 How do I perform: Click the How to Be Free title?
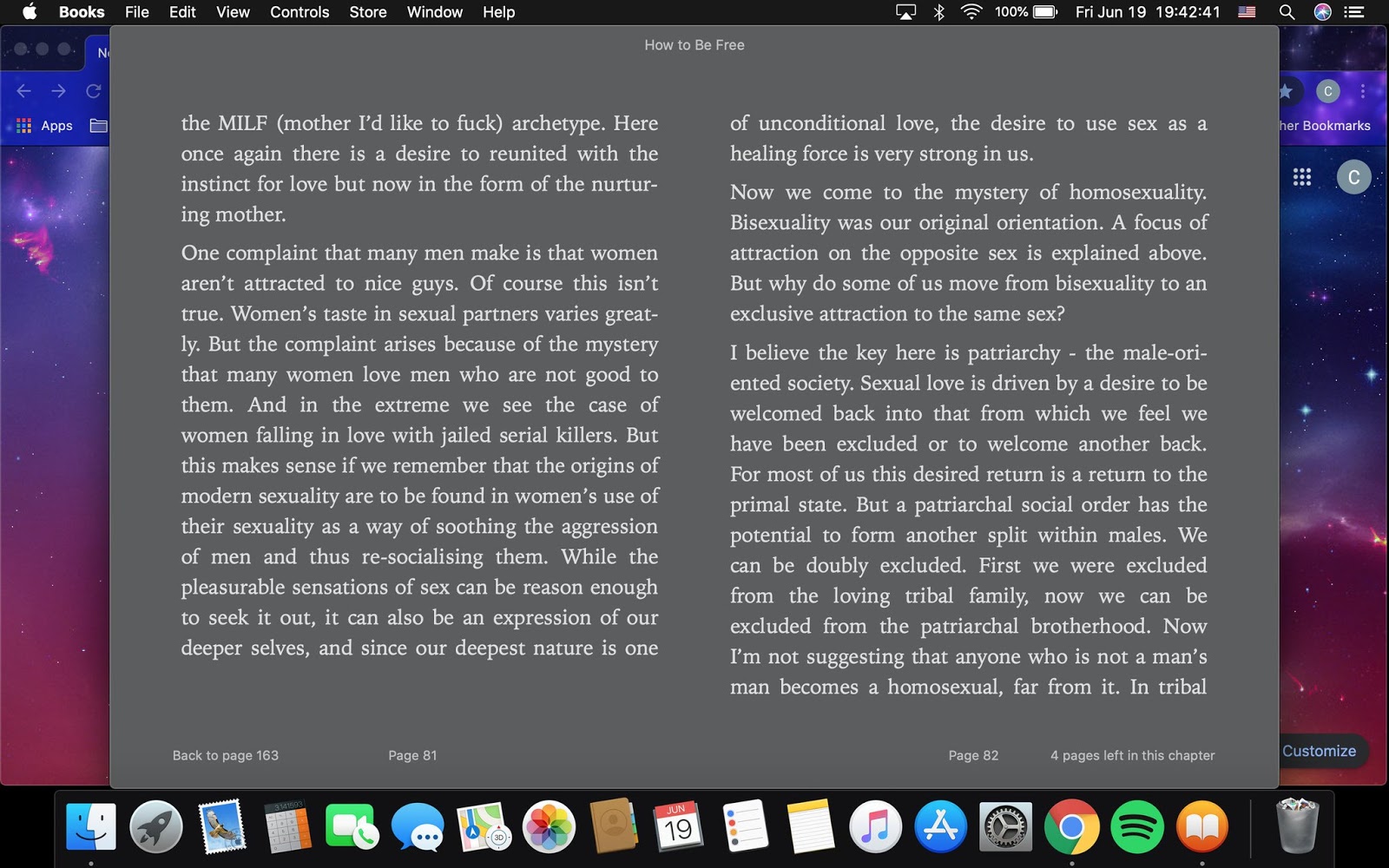pos(694,45)
